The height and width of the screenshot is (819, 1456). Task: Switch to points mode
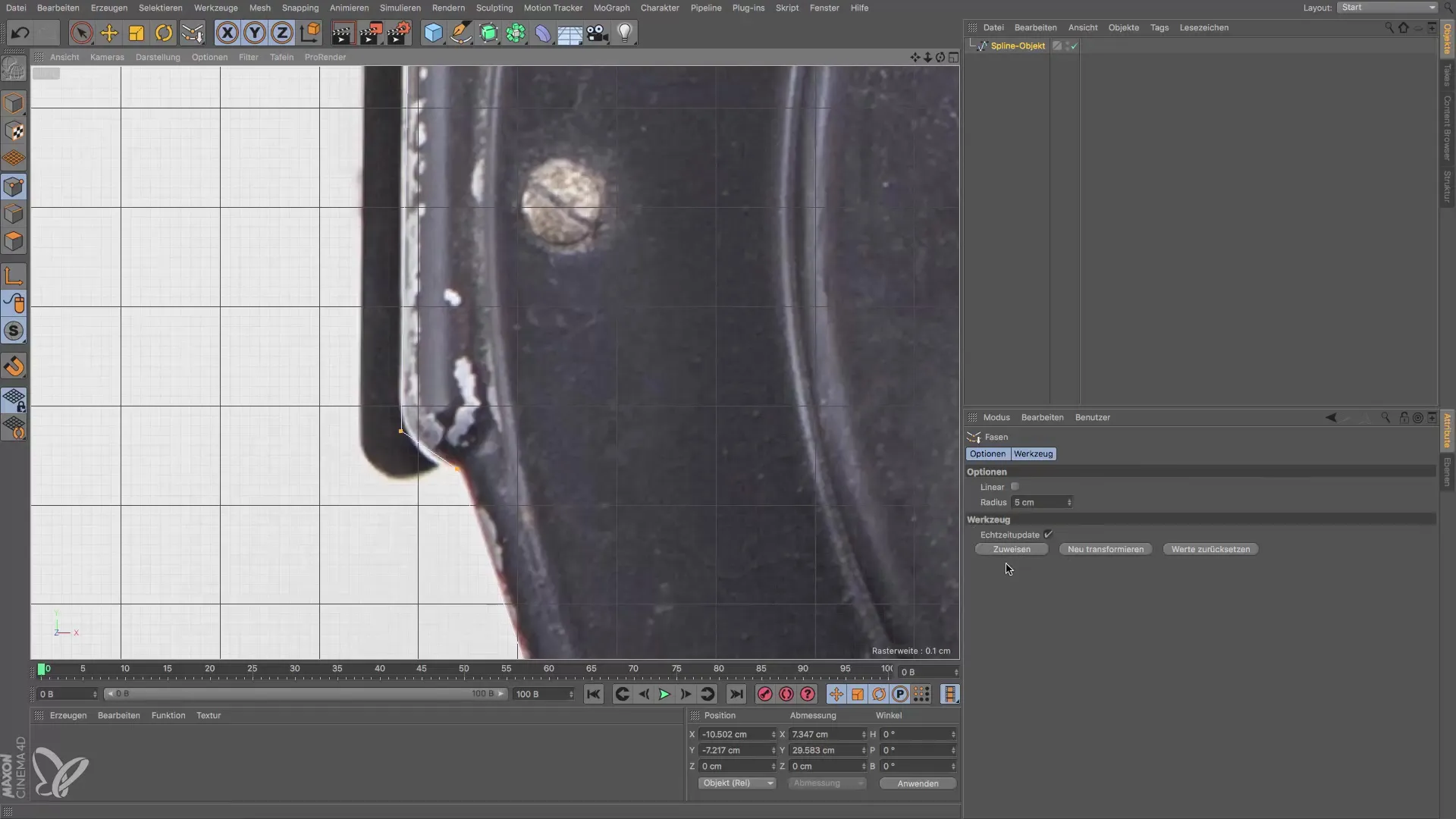point(14,187)
